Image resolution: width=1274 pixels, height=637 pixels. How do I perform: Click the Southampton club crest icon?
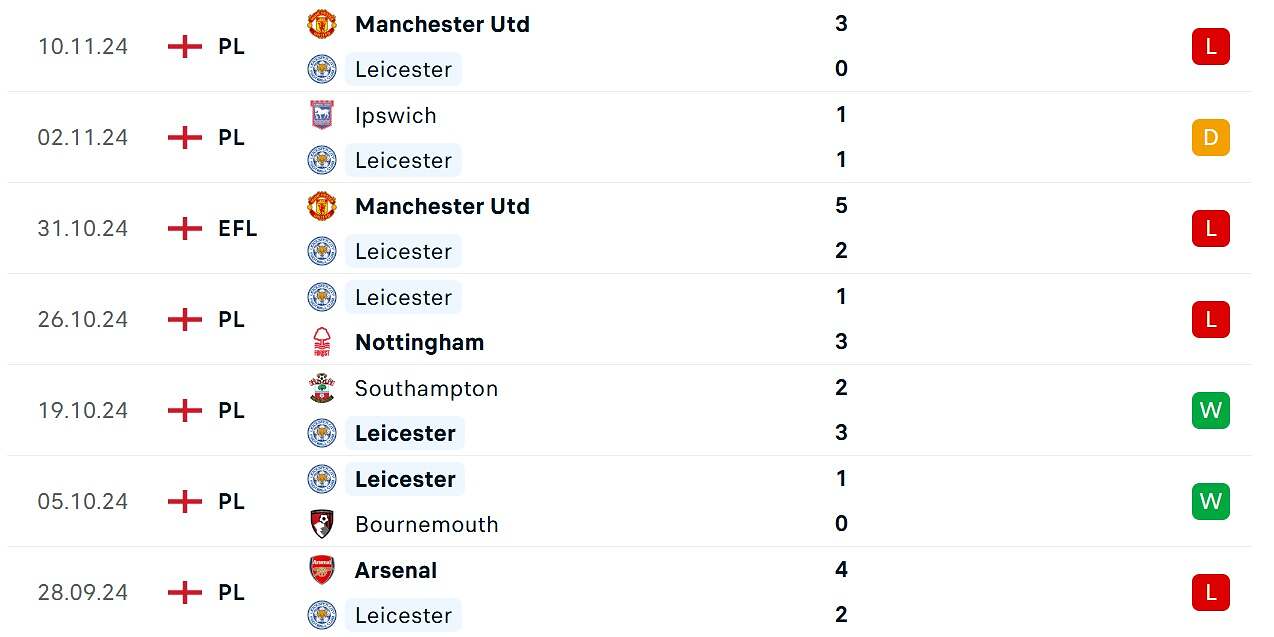coord(322,388)
